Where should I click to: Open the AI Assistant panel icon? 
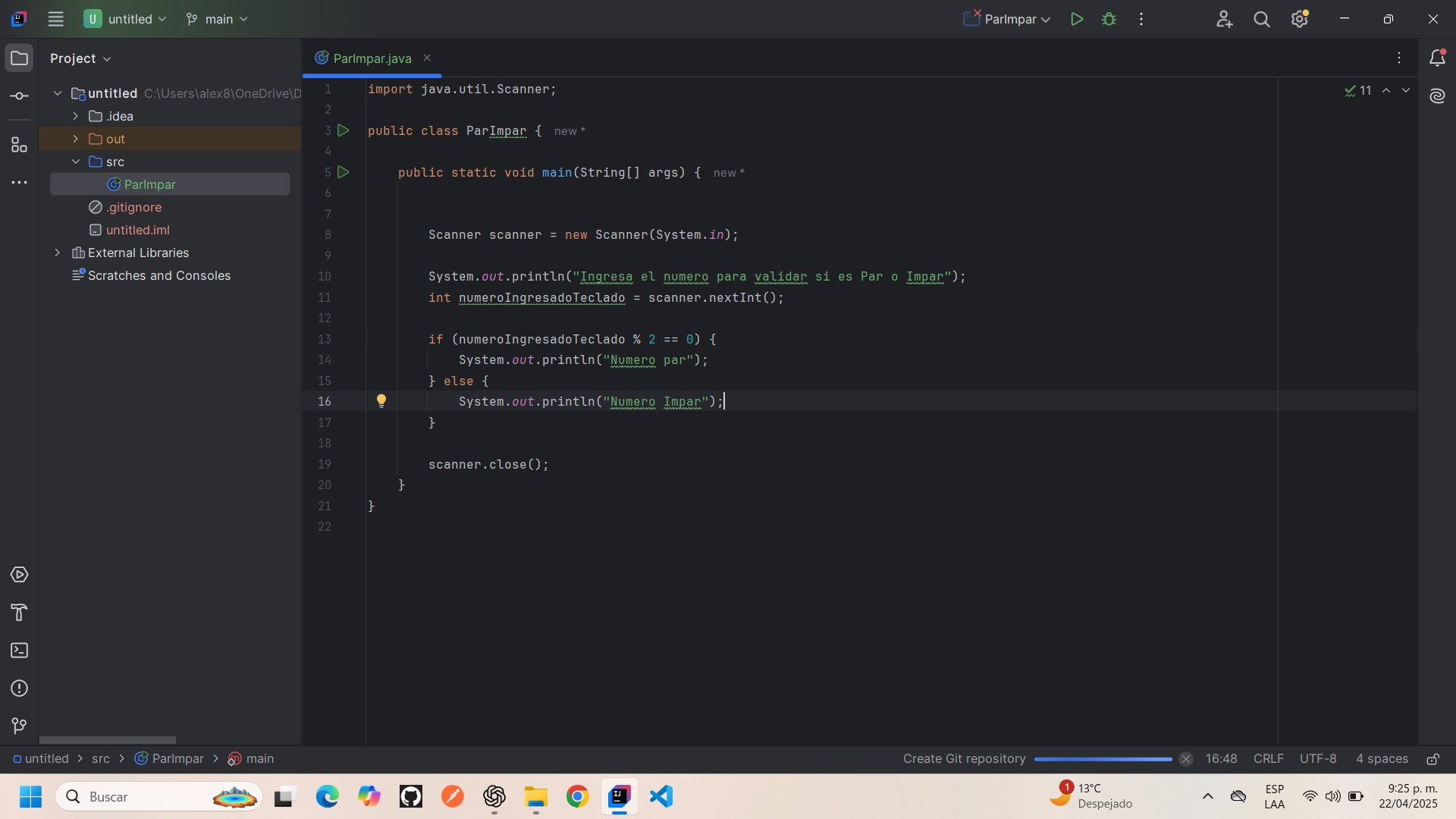(1437, 96)
